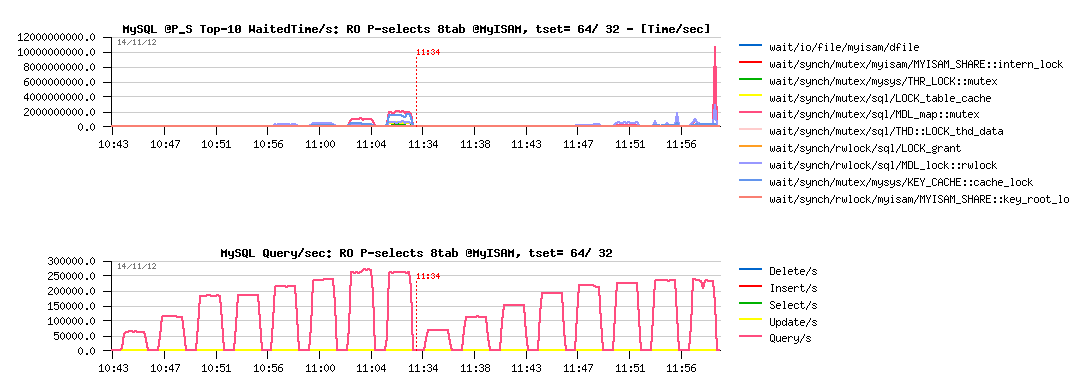This screenshot has height=385, width=1086.
Task: Click the orange swatch beside LOCK_grant
Action: tap(750, 147)
